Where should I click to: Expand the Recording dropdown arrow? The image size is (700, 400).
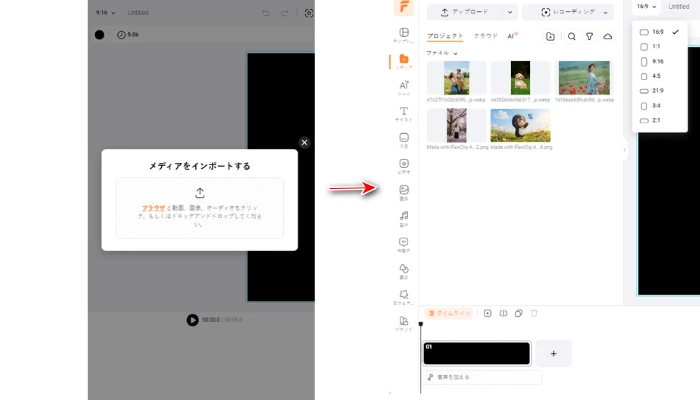click(605, 12)
